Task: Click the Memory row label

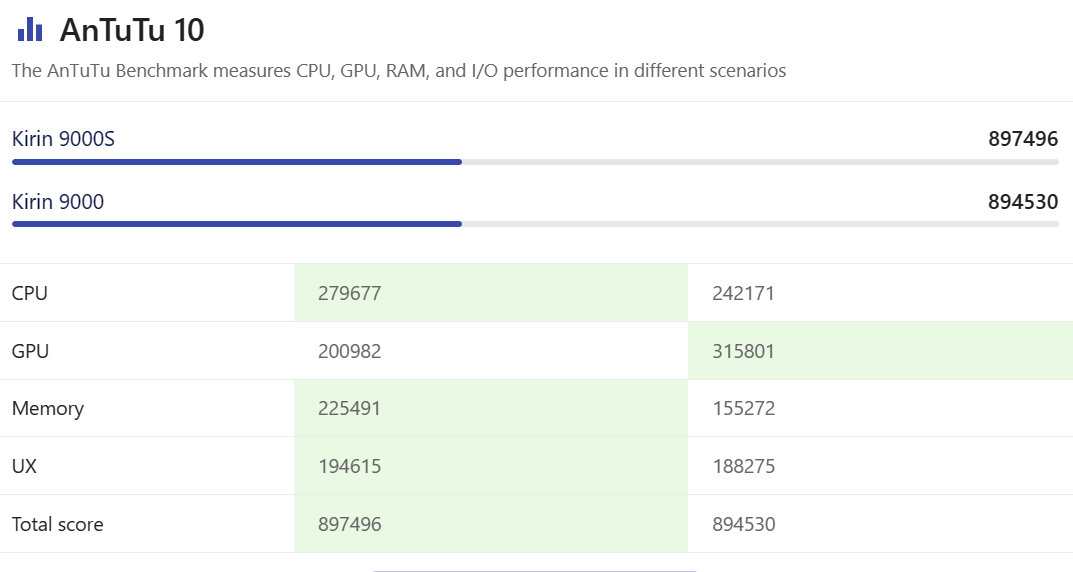Action: [x=48, y=408]
